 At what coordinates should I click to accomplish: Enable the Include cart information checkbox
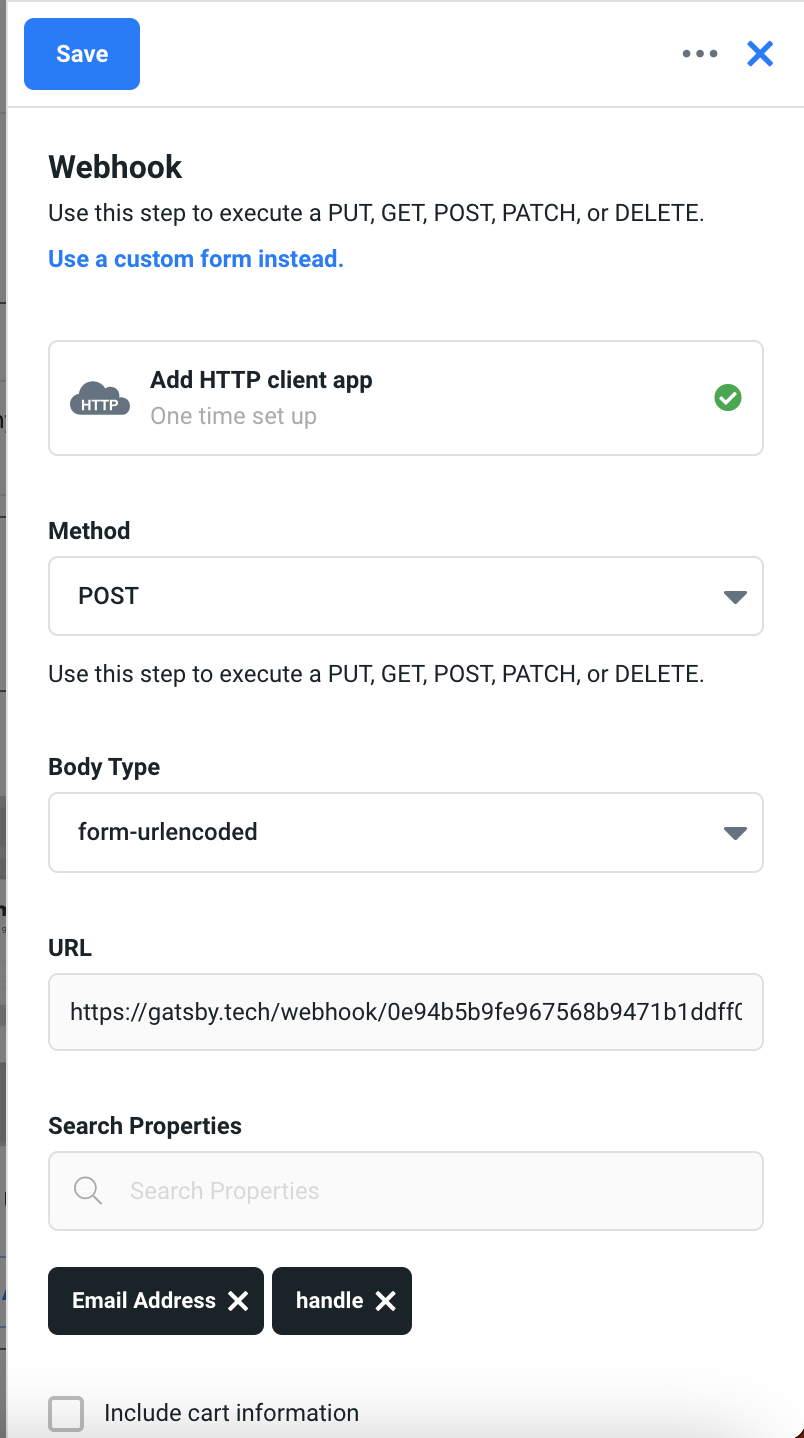click(x=67, y=1414)
